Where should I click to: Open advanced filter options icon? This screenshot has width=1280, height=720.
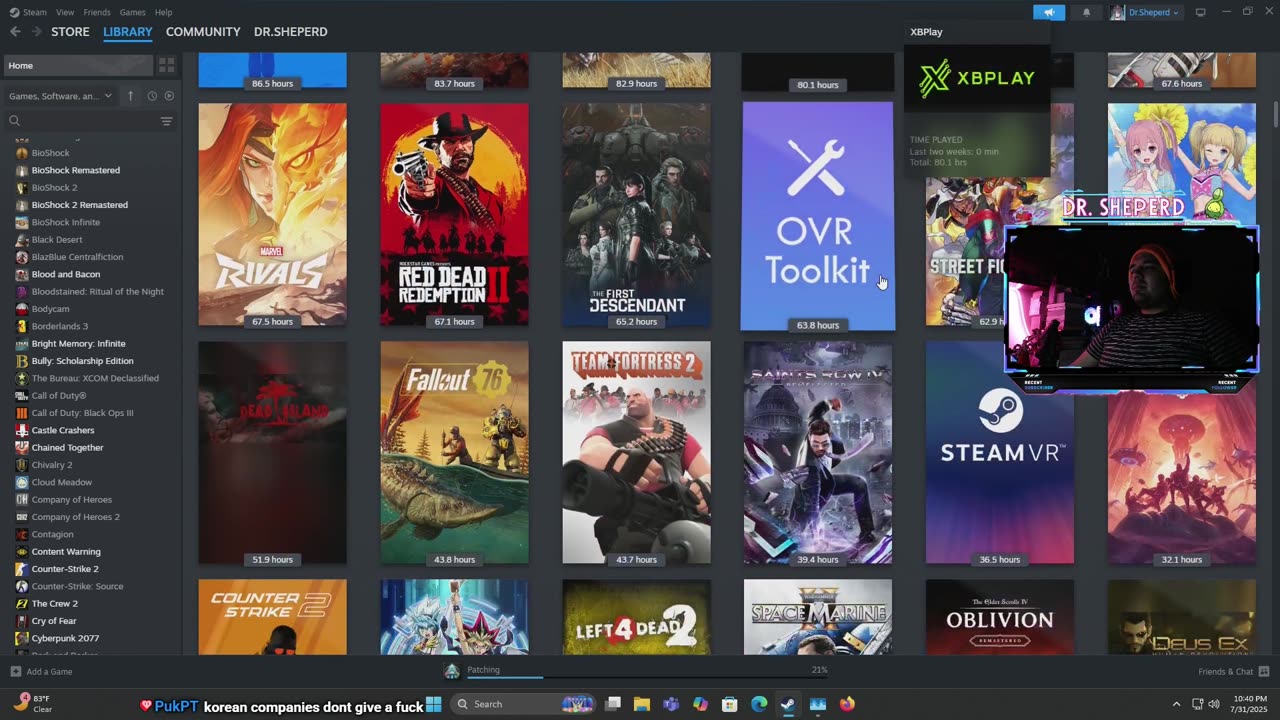(x=166, y=121)
